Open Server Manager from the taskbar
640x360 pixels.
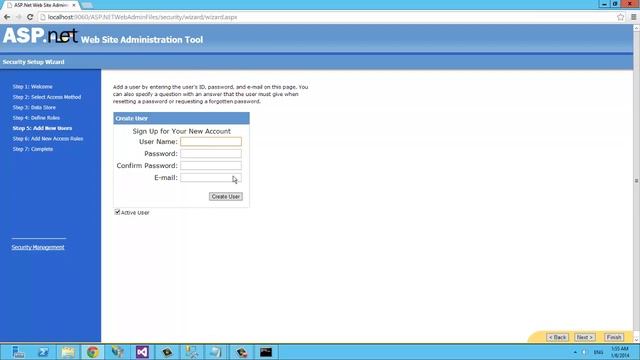[x=18, y=352]
